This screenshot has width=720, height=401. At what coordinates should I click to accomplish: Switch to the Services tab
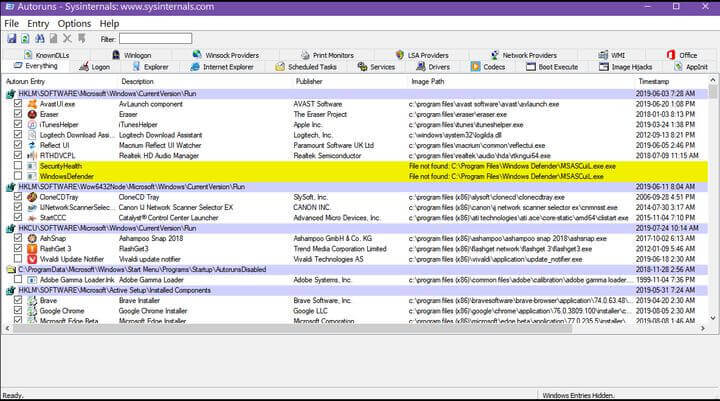377,67
